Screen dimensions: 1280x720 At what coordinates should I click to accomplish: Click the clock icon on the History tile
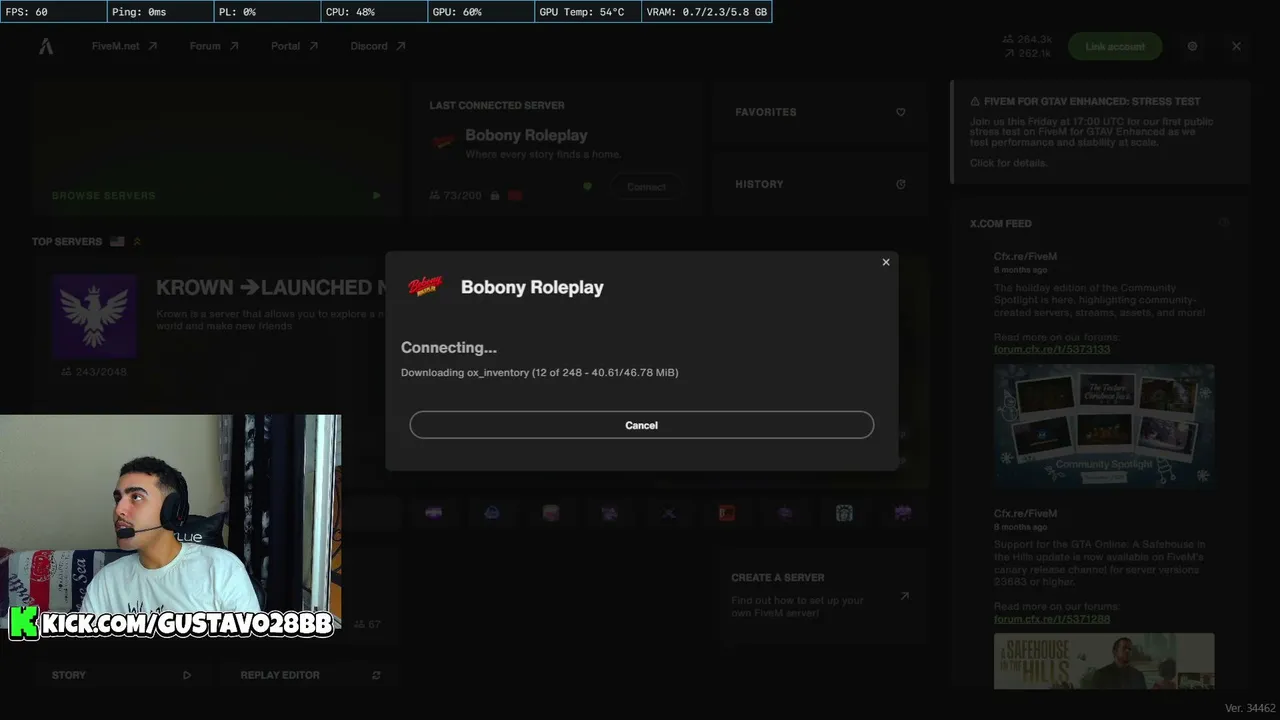click(900, 184)
